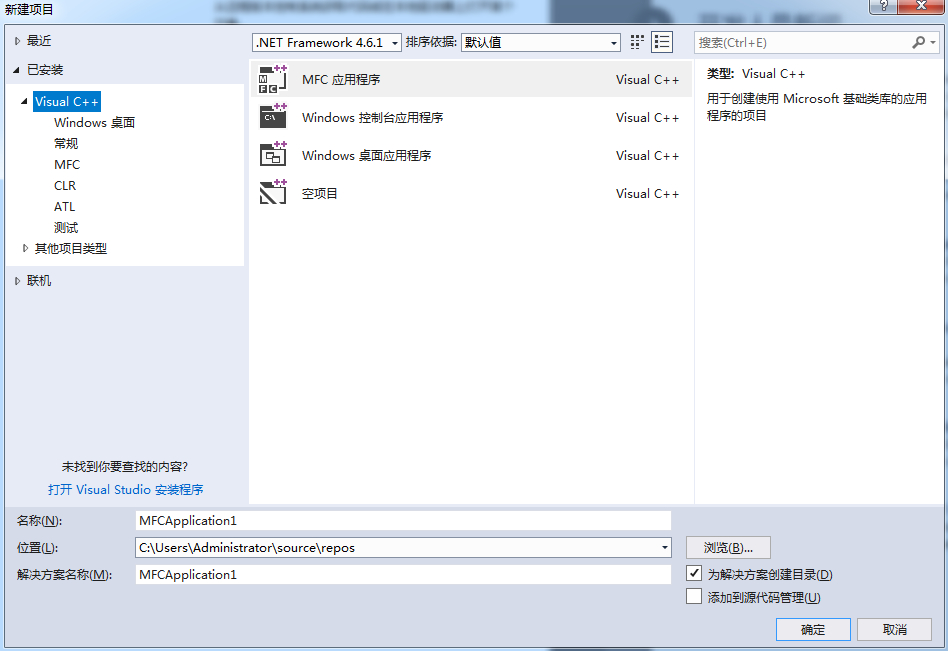Switch to small icons grid view
The image size is (948, 651).
click(x=637, y=42)
